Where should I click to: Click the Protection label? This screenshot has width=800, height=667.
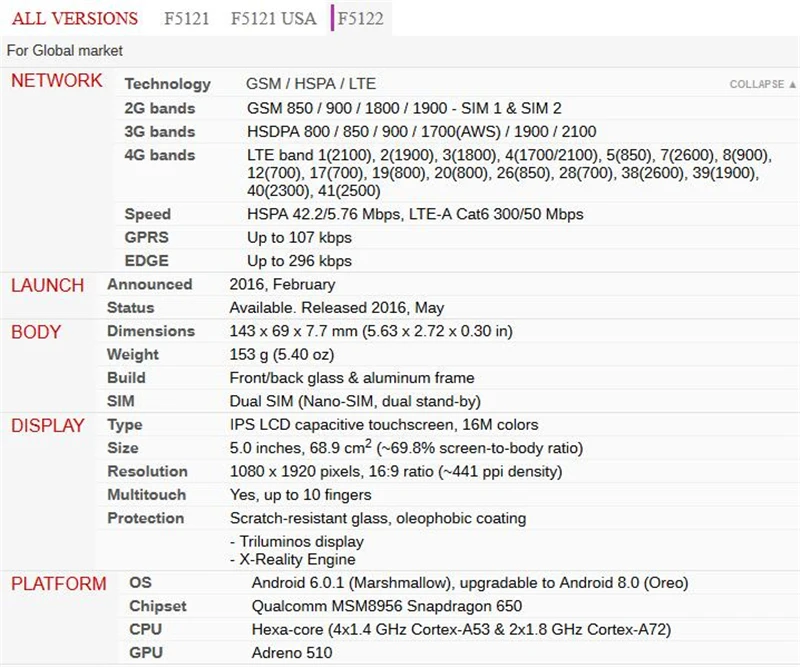(145, 518)
